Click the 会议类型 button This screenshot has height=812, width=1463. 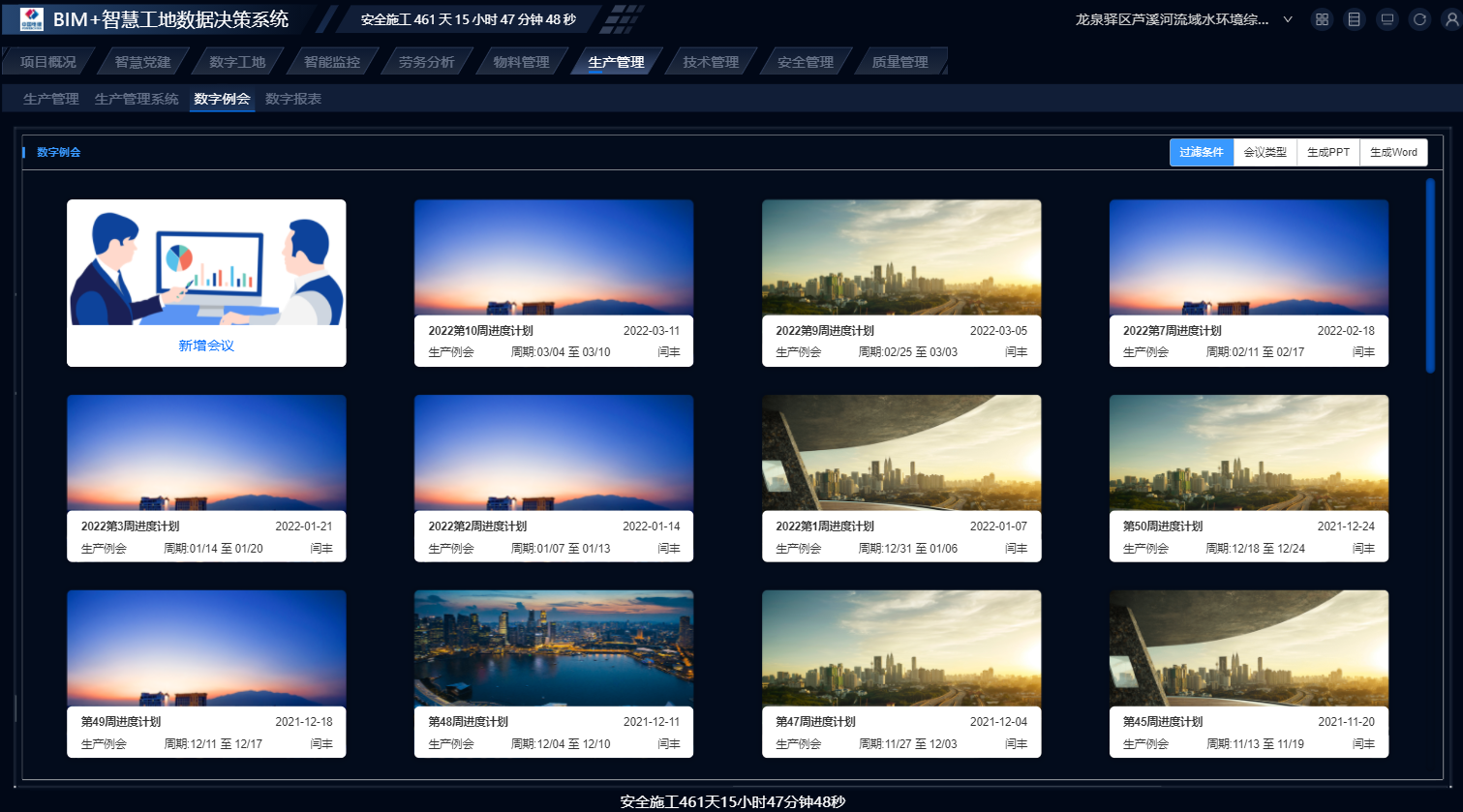(x=1265, y=152)
